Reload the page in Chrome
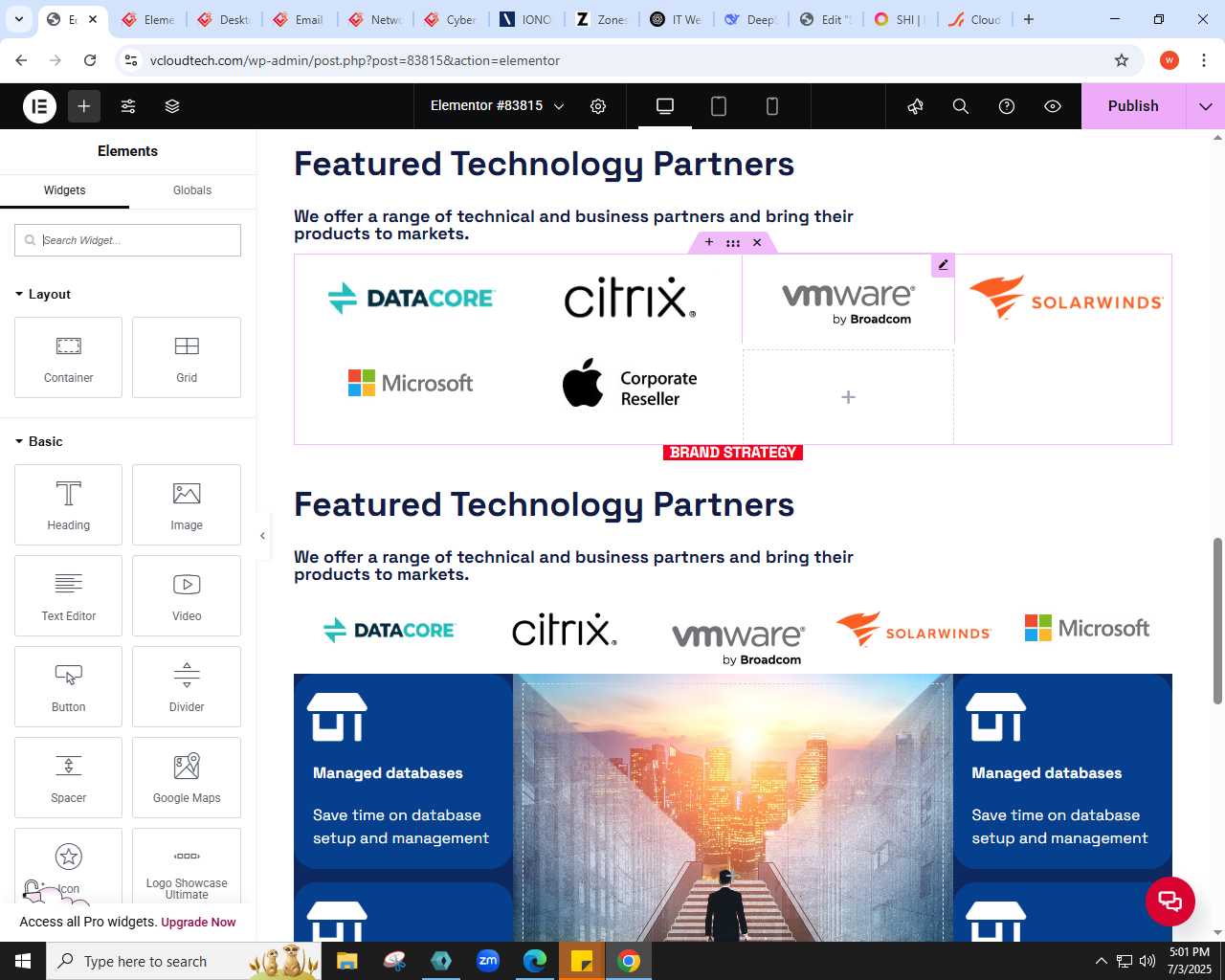This screenshot has height=980, width=1225. pyautogui.click(x=90, y=60)
